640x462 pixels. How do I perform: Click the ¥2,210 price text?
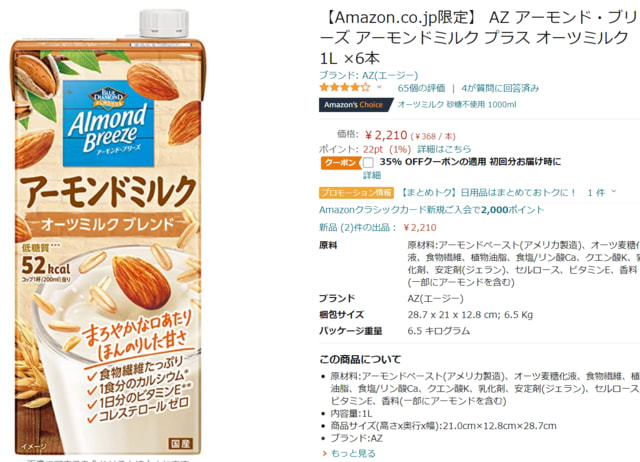[x=386, y=135]
